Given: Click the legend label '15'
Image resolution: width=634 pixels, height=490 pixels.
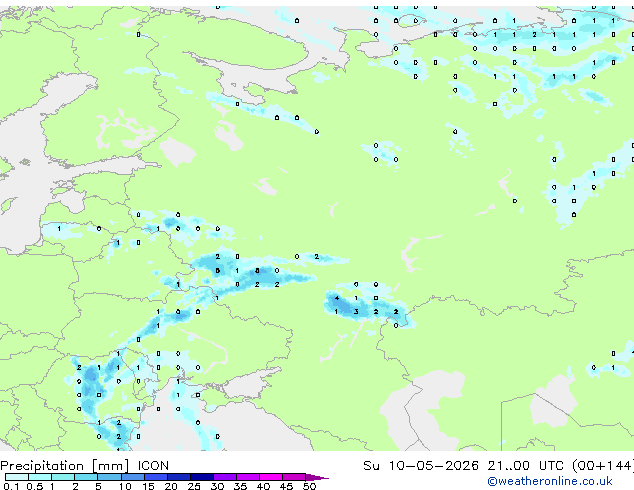Looking at the screenshot, I should [148, 486].
